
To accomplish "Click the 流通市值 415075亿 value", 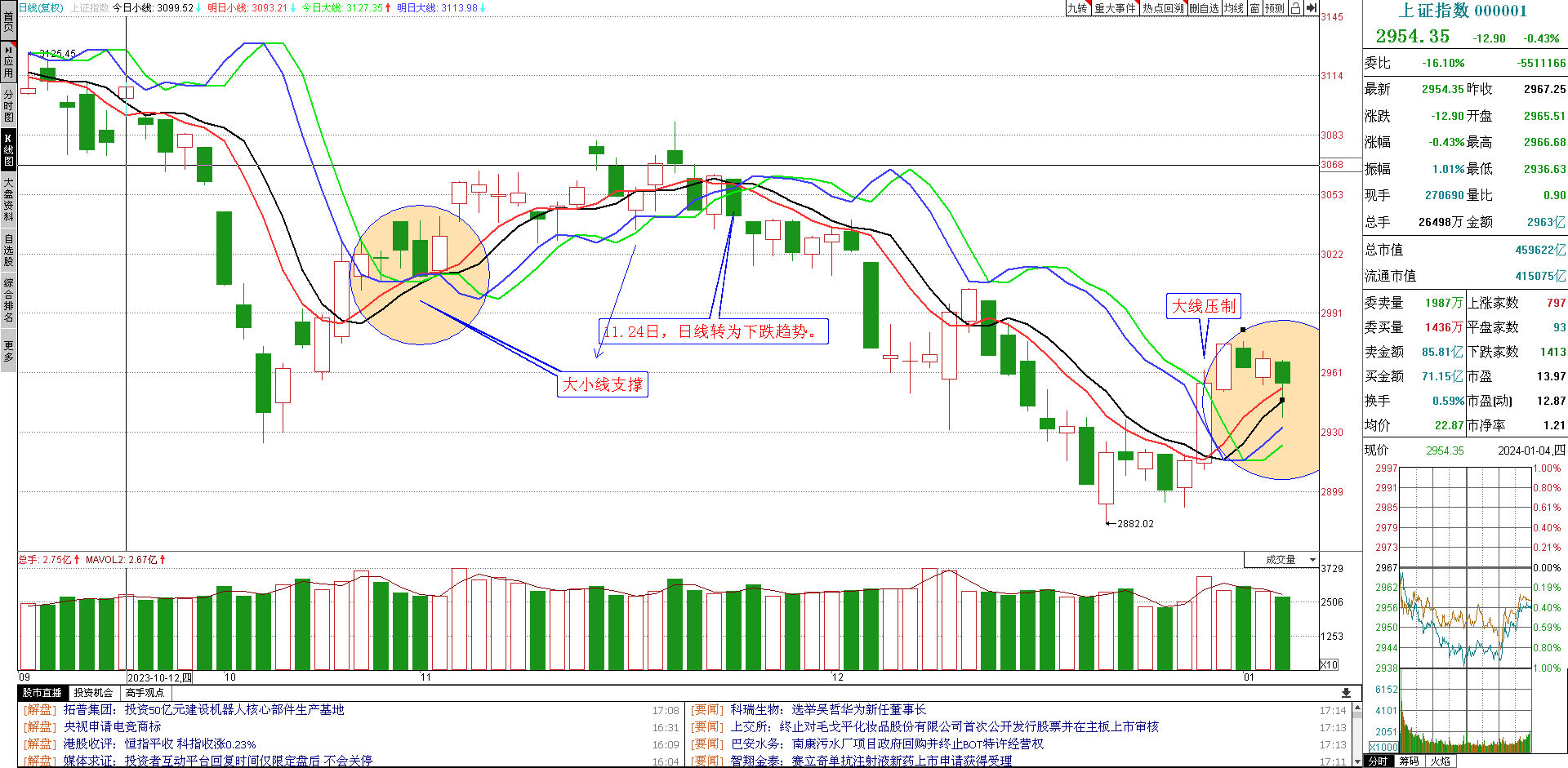I will point(1540,276).
